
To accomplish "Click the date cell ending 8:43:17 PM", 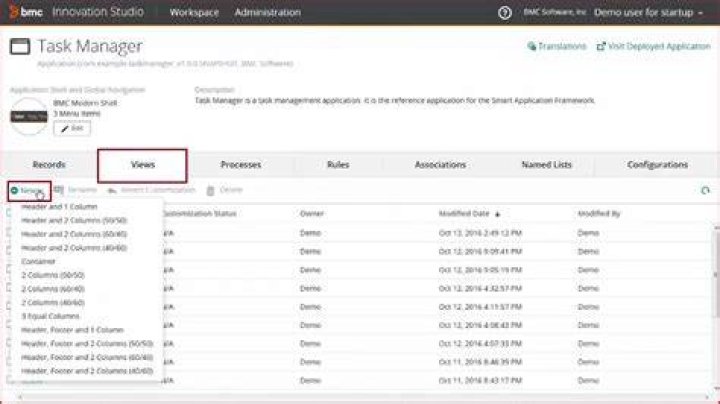I will pyautogui.click(x=480, y=380).
